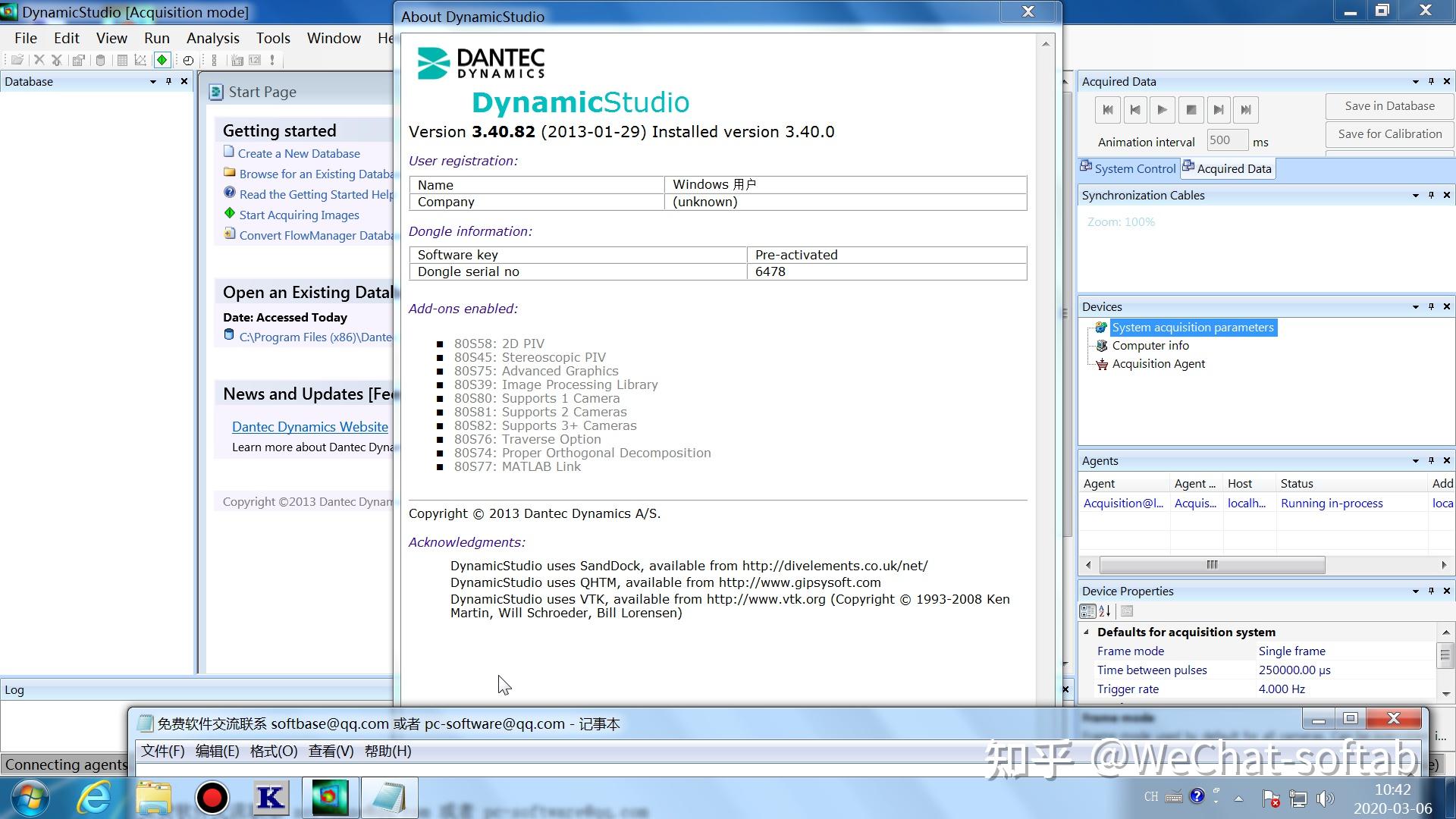Image resolution: width=1456 pixels, height=819 pixels.
Task: Open the Acquired Data panel dropdown arrow
Action: [x=1415, y=81]
